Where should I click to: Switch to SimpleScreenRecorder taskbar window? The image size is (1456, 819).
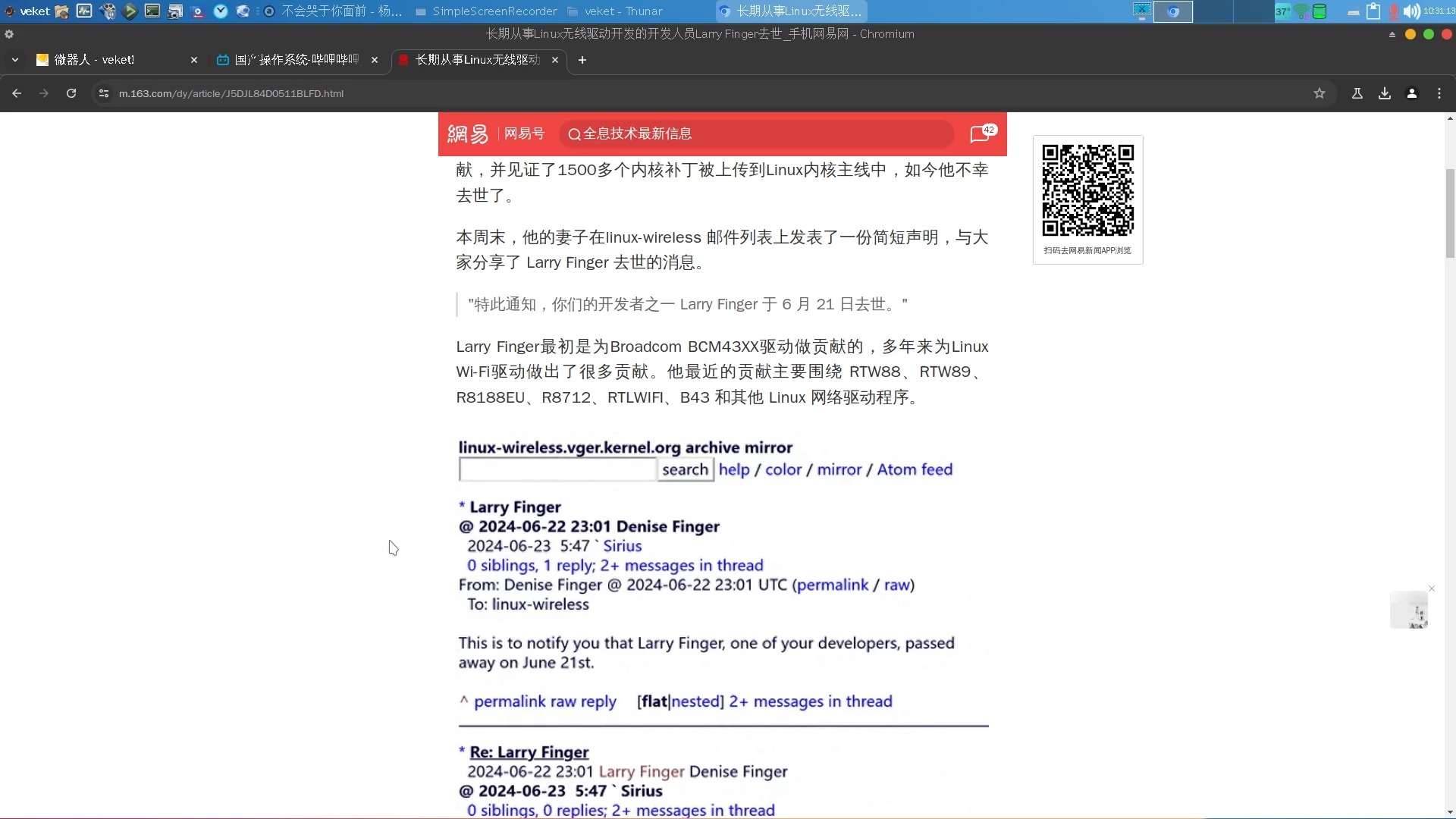pos(486,11)
